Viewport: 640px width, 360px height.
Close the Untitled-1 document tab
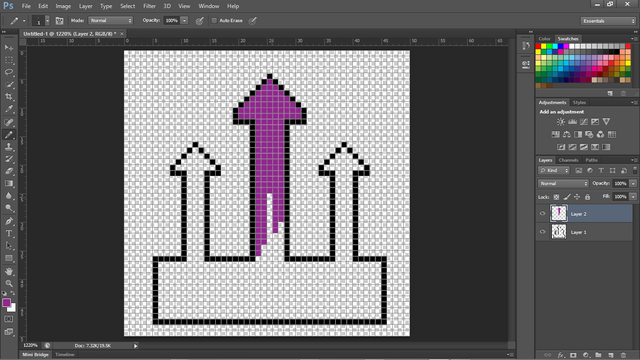coord(122,34)
